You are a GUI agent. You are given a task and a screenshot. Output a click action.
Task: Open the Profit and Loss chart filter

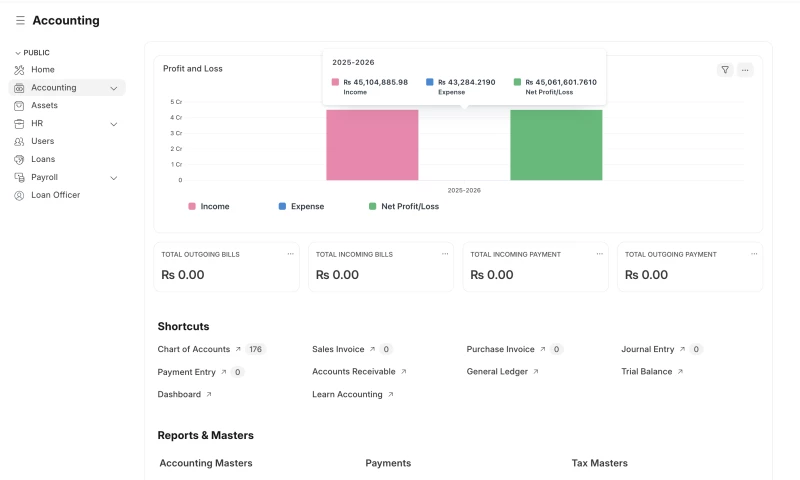point(725,70)
